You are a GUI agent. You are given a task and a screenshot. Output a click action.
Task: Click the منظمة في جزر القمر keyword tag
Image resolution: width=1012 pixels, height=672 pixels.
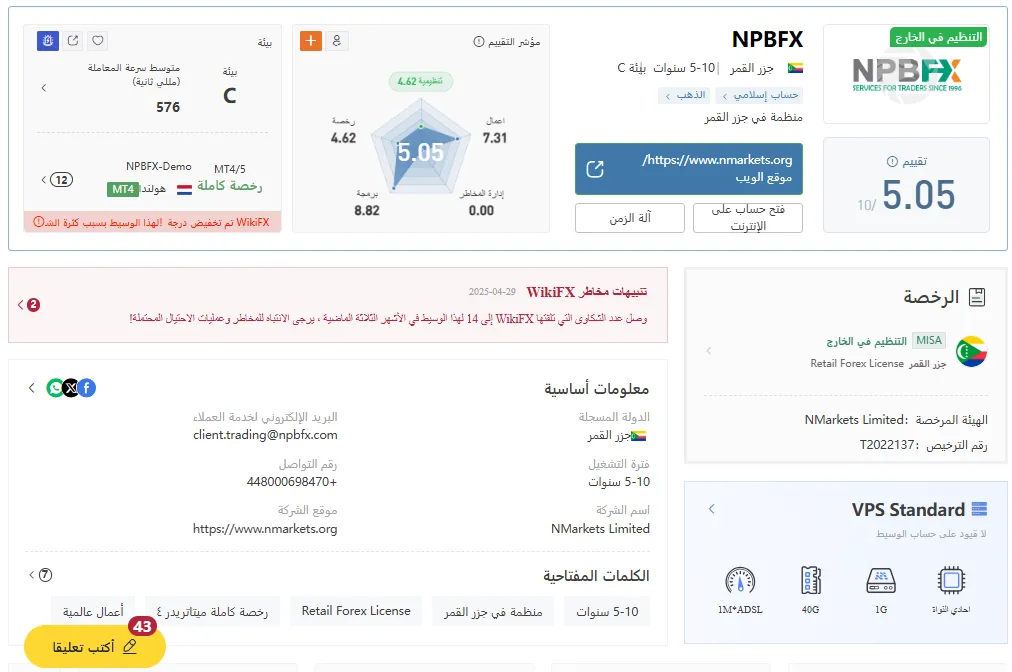tap(493, 611)
